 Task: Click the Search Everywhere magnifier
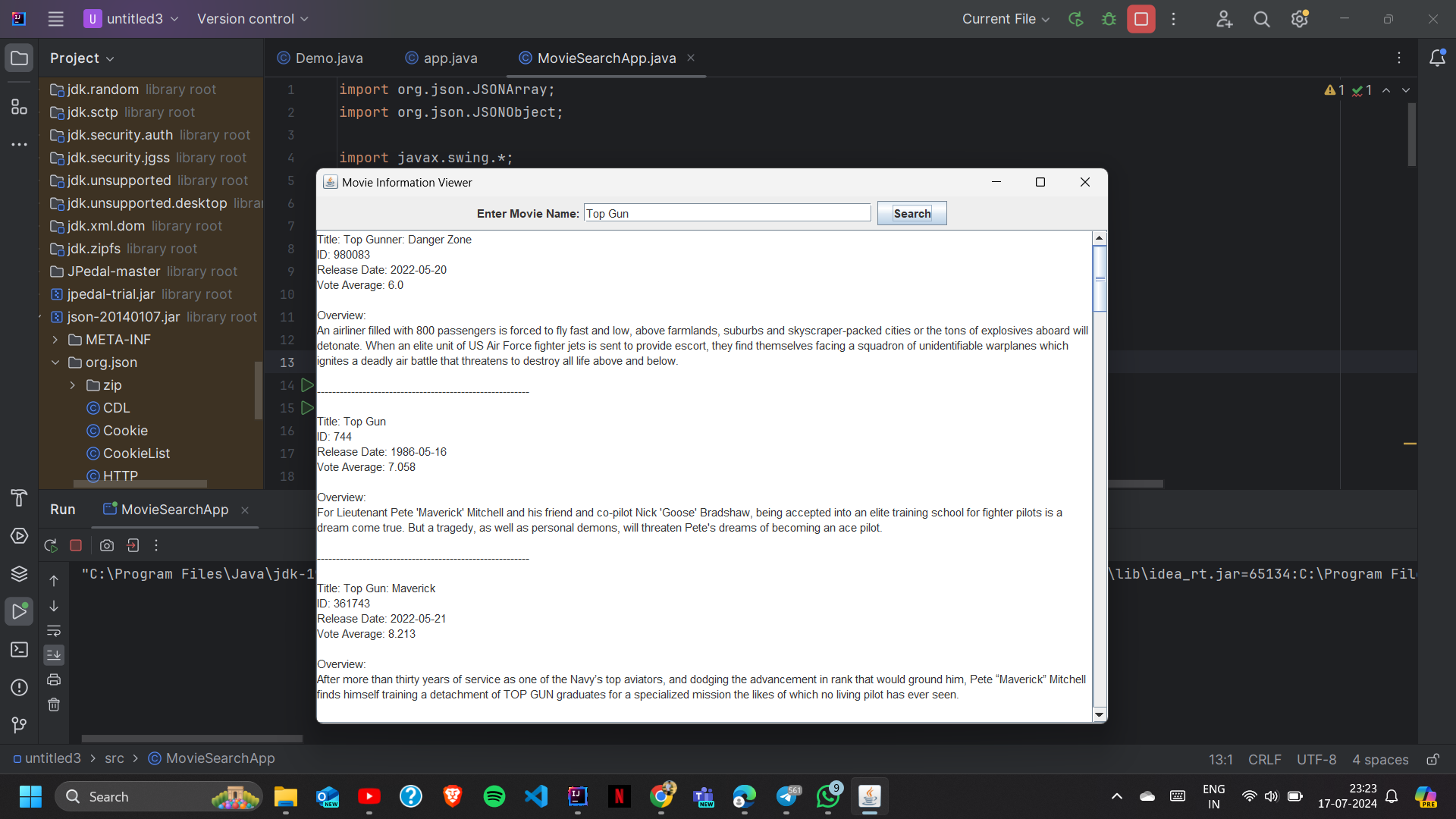tap(1262, 19)
